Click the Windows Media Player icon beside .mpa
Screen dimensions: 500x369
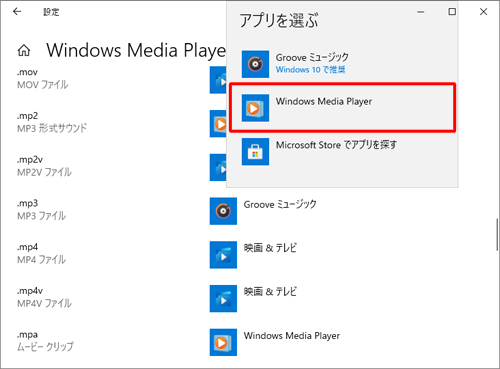(x=223, y=342)
